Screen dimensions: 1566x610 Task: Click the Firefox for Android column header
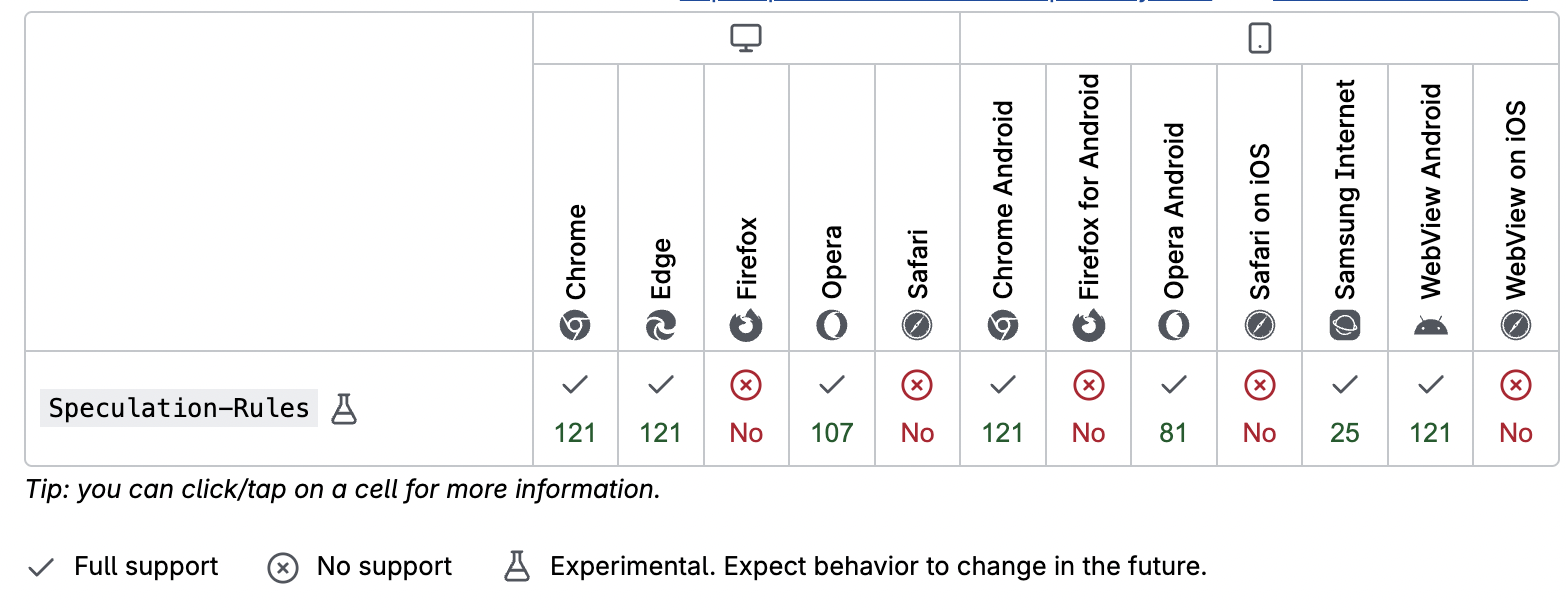click(x=1088, y=210)
